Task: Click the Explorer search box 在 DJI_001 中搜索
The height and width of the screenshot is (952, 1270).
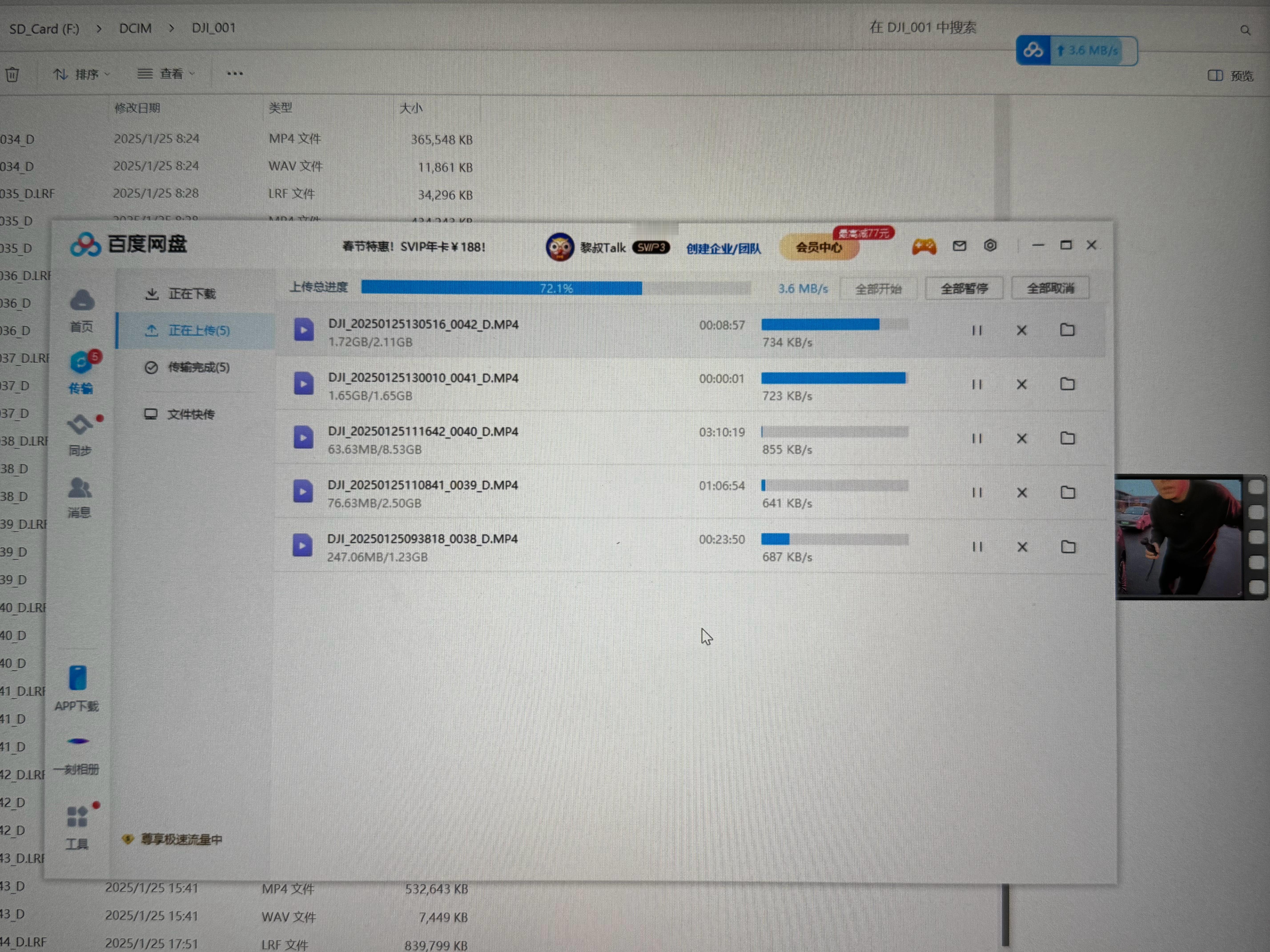Action: (x=923, y=28)
